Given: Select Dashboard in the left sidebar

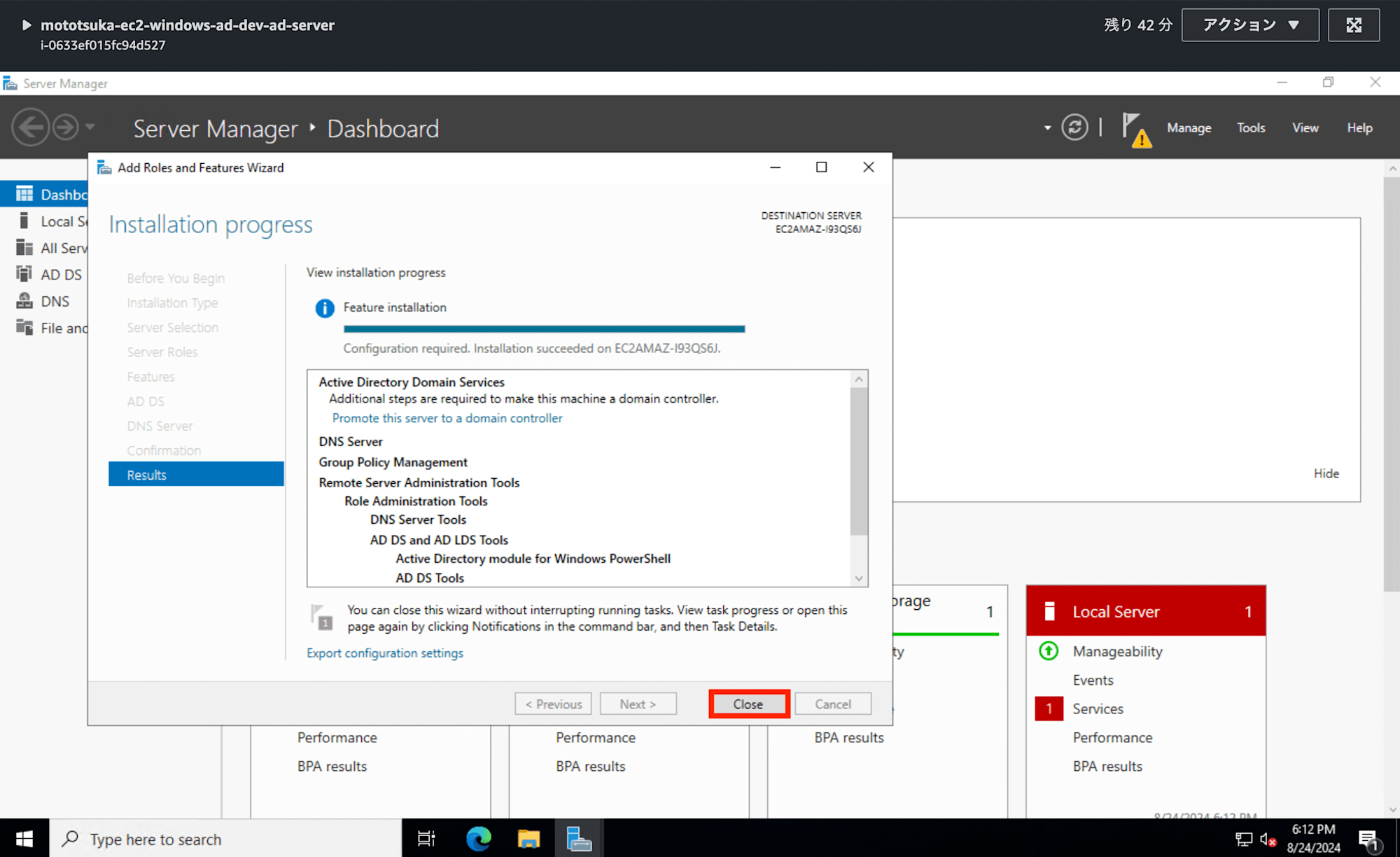Looking at the screenshot, I should tap(45, 194).
